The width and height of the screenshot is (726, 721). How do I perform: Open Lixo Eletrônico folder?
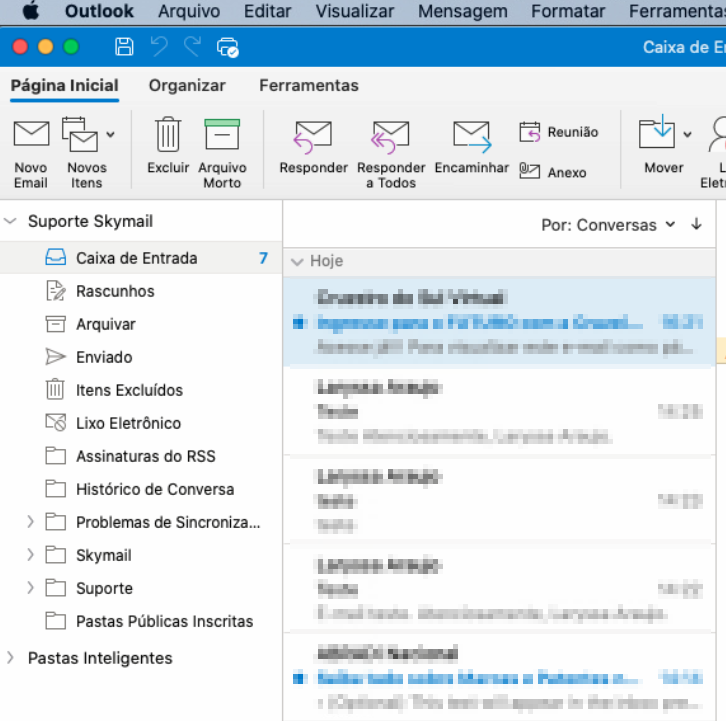141,423
